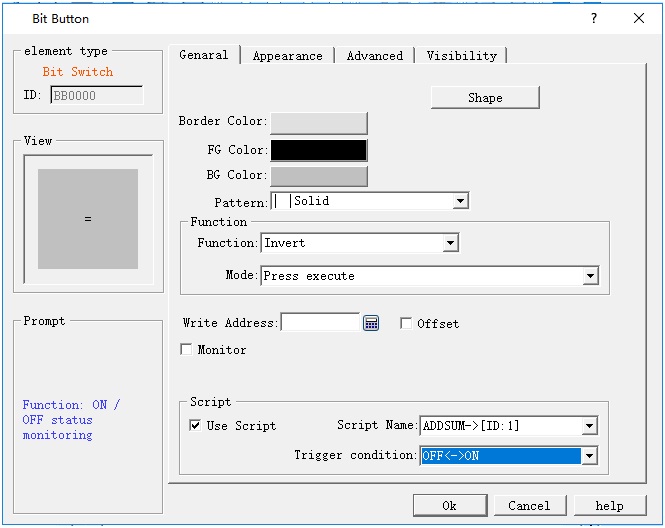Screen dimensions: 665x528
Task: Toggle the Monitor checkbox
Action: [186, 350]
